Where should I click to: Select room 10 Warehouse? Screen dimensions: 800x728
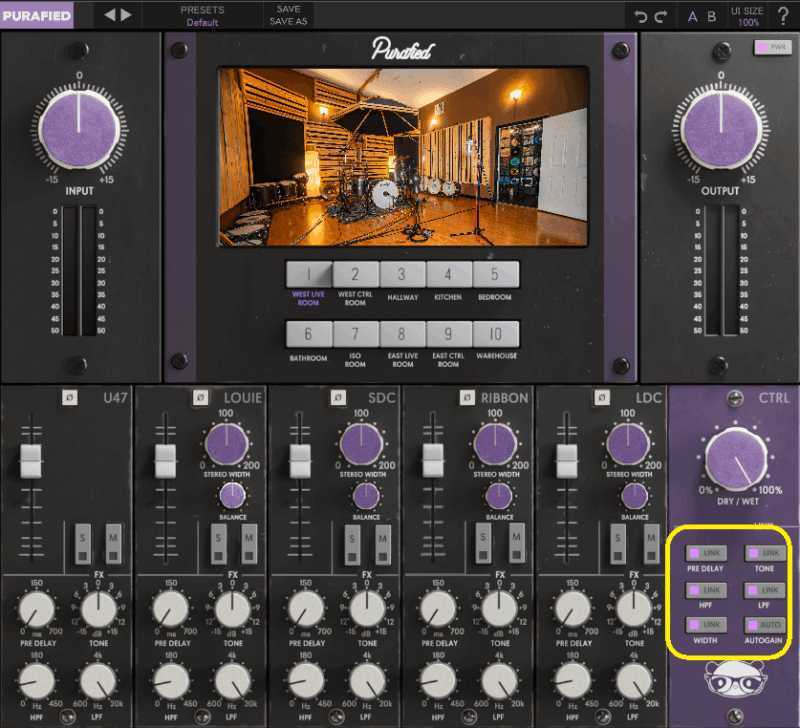(x=496, y=334)
